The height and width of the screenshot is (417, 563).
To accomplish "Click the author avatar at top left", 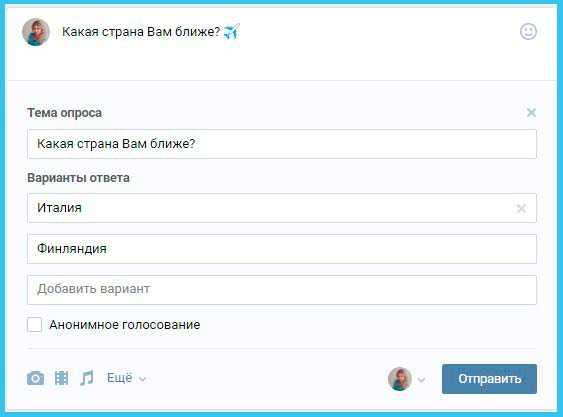I will tap(36, 32).
